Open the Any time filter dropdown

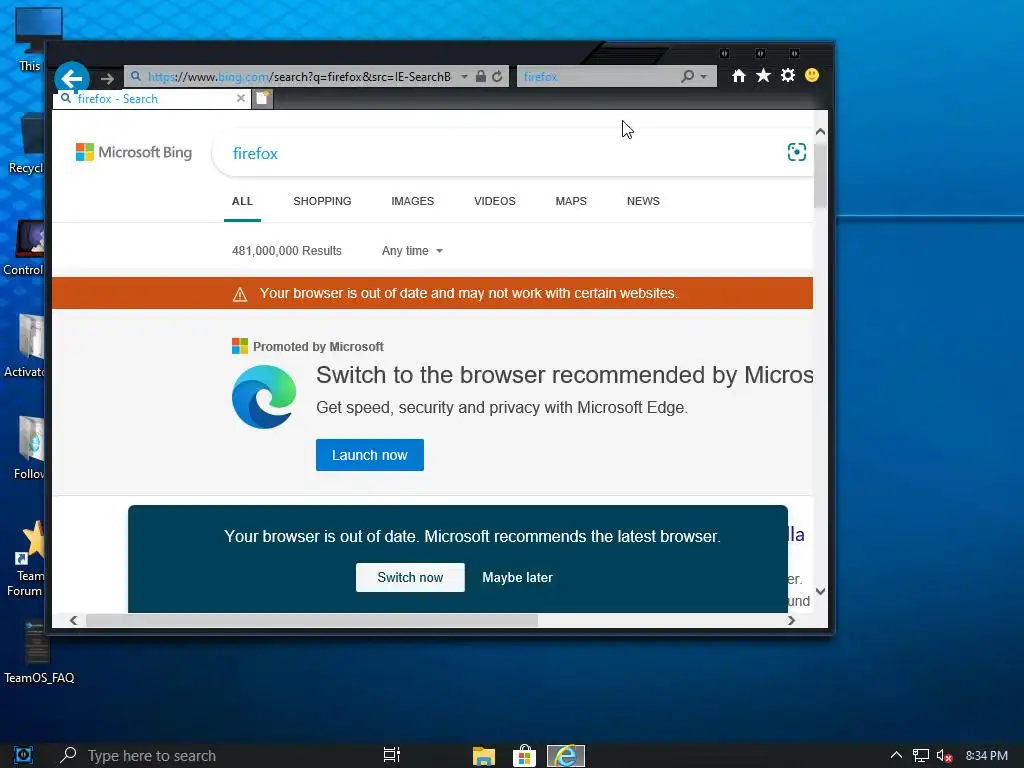click(x=412, y=251)
